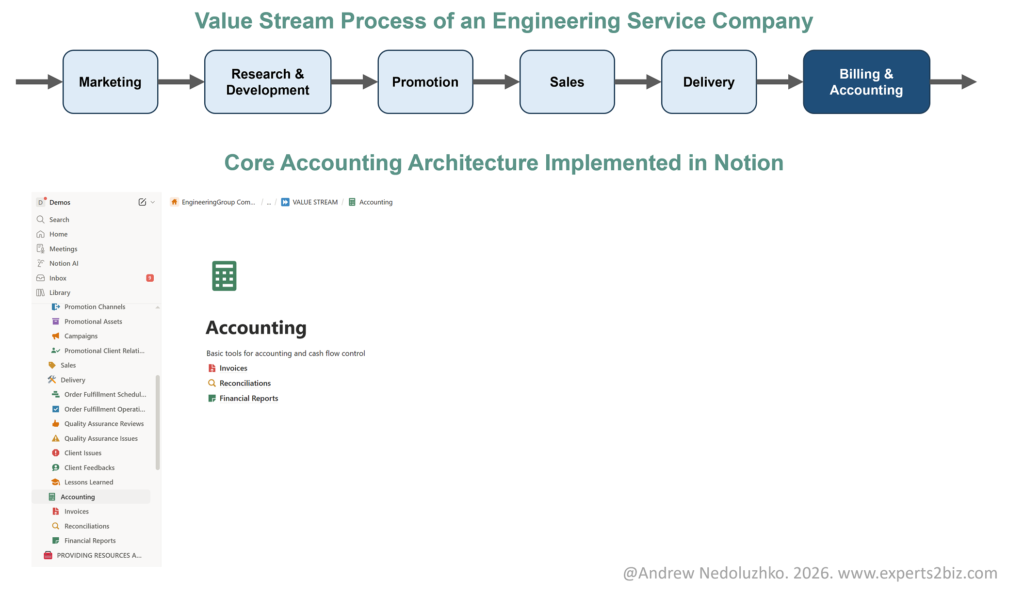Click the Campaigns megaphone icon

tap(55, 336)
